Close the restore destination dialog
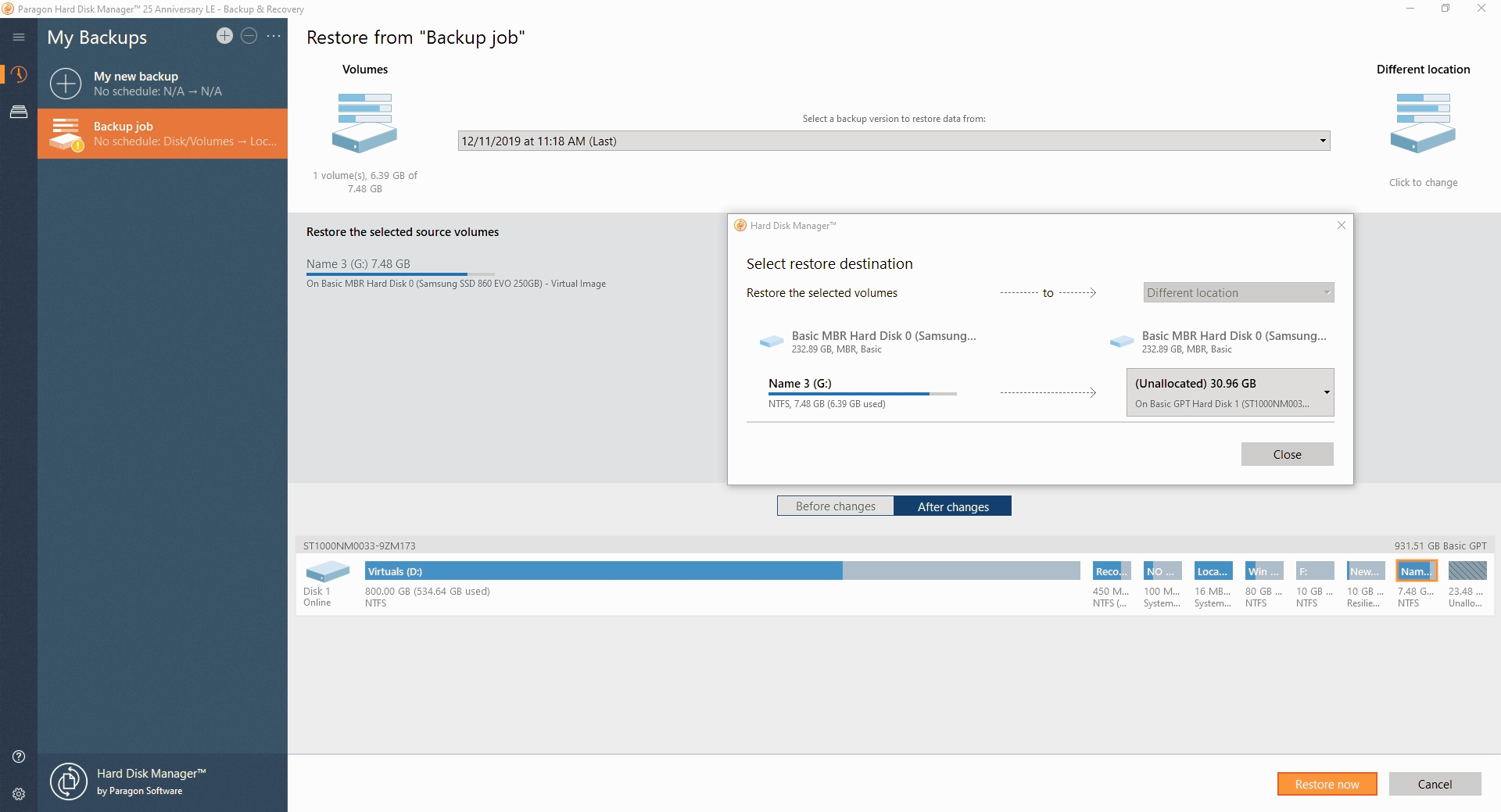The width and height of the screenshot is (1501, 812). tap(1287, 454)
